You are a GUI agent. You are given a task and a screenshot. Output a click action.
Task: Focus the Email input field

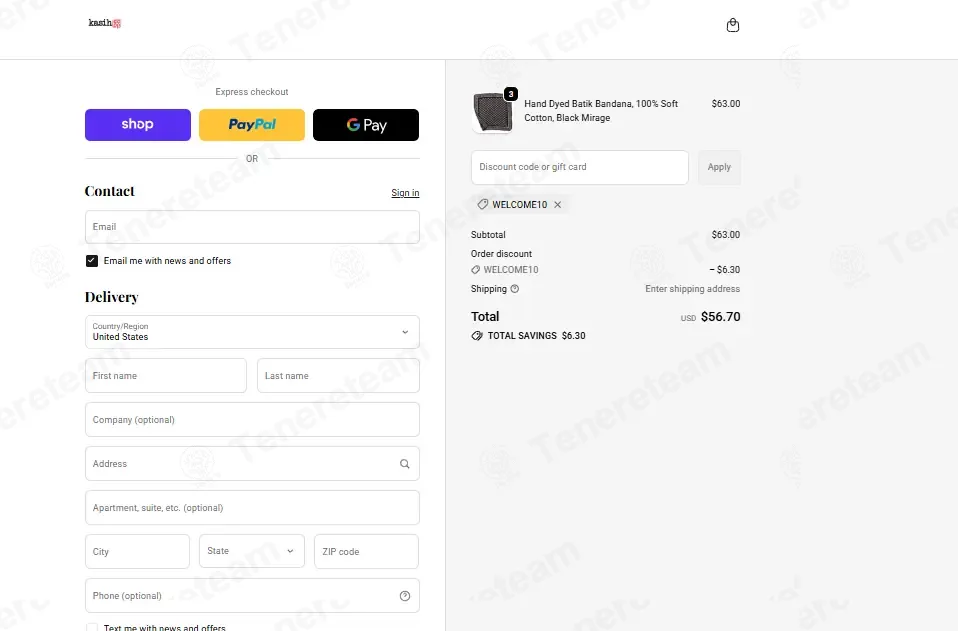[x=252, y=227]
